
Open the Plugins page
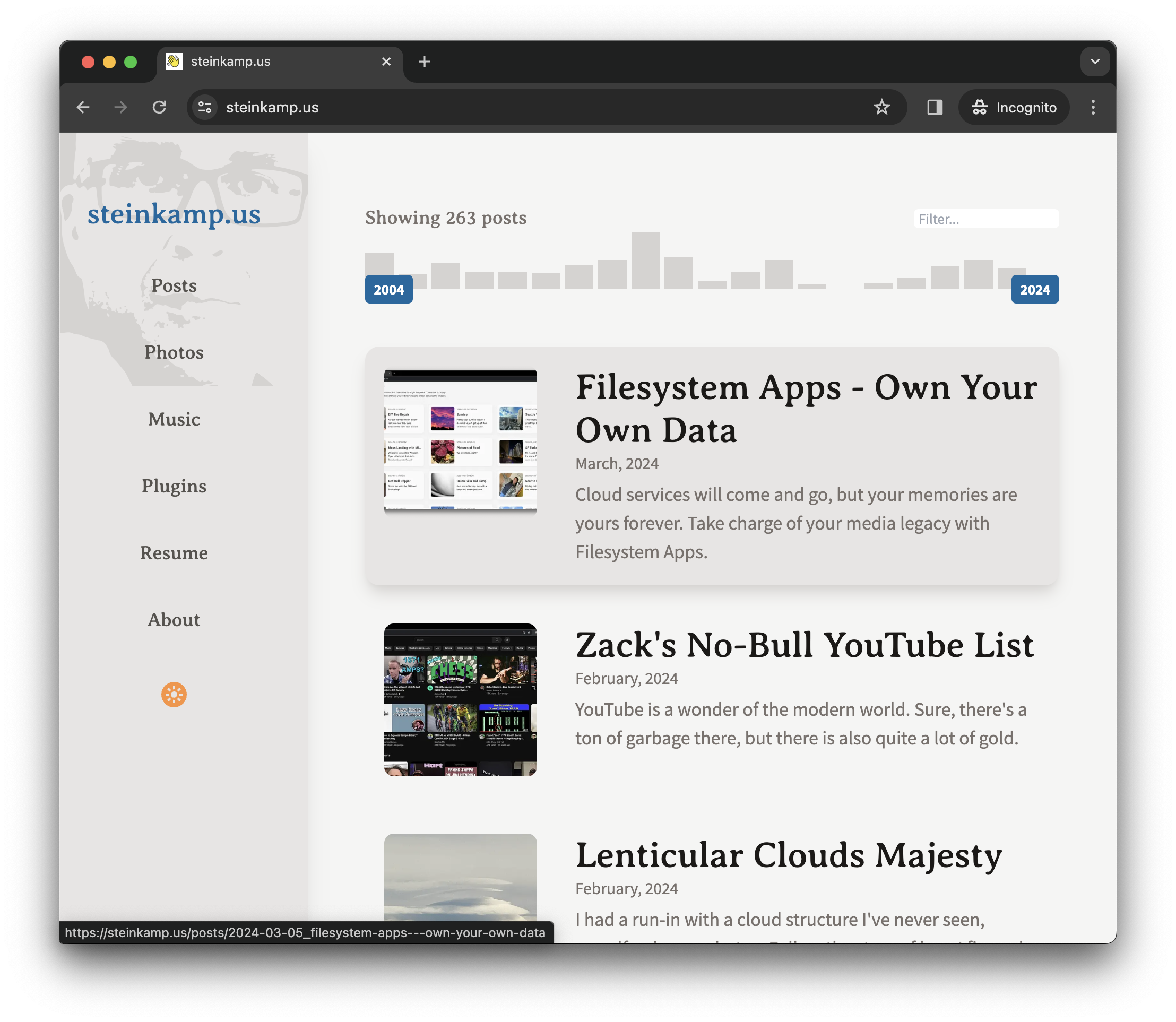[174, 486]
